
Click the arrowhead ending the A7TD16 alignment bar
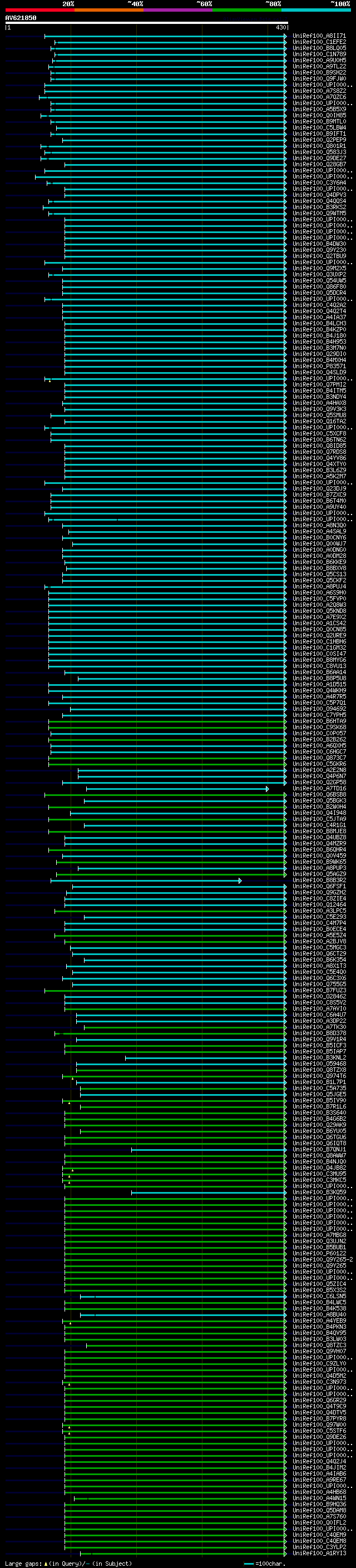267,789
